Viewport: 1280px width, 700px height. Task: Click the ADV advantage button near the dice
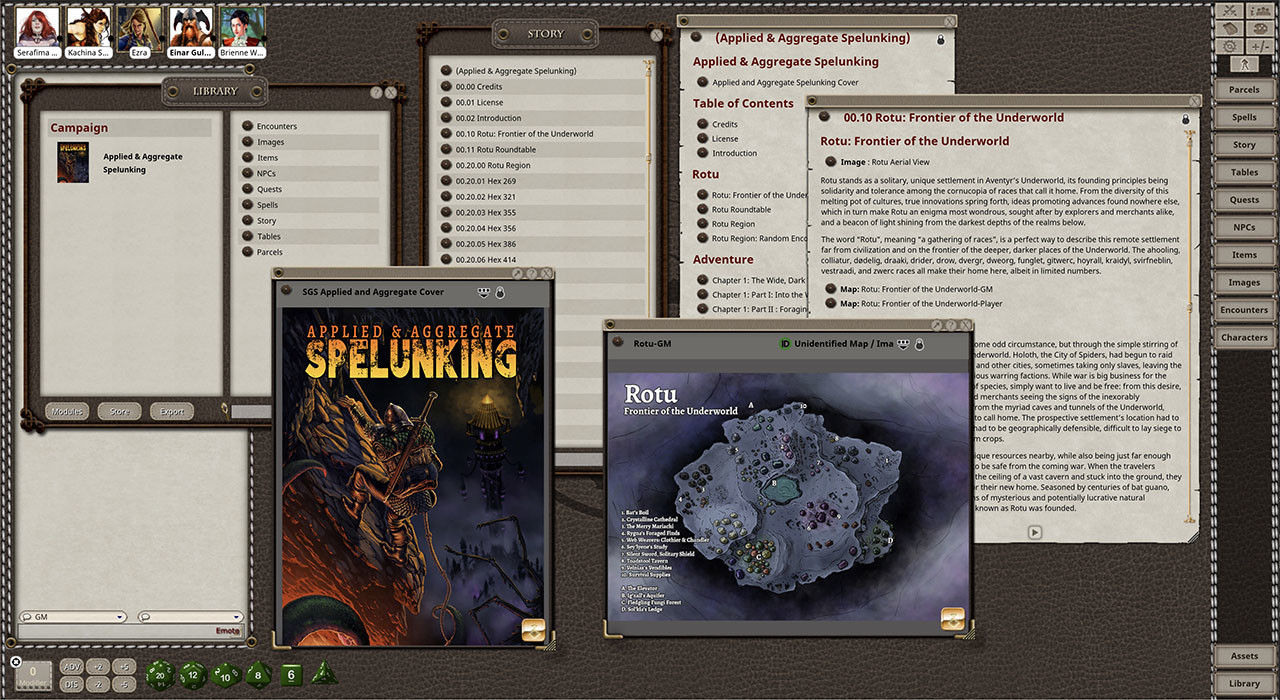[70, 665]
